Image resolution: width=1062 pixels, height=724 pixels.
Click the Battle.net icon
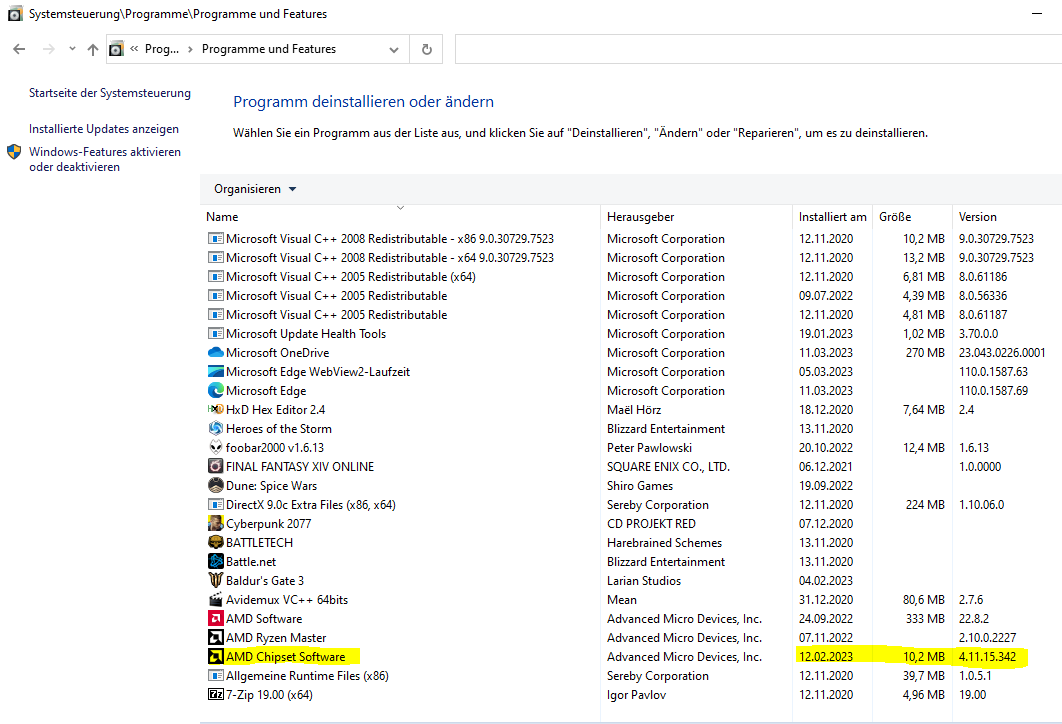pos(215,561)
